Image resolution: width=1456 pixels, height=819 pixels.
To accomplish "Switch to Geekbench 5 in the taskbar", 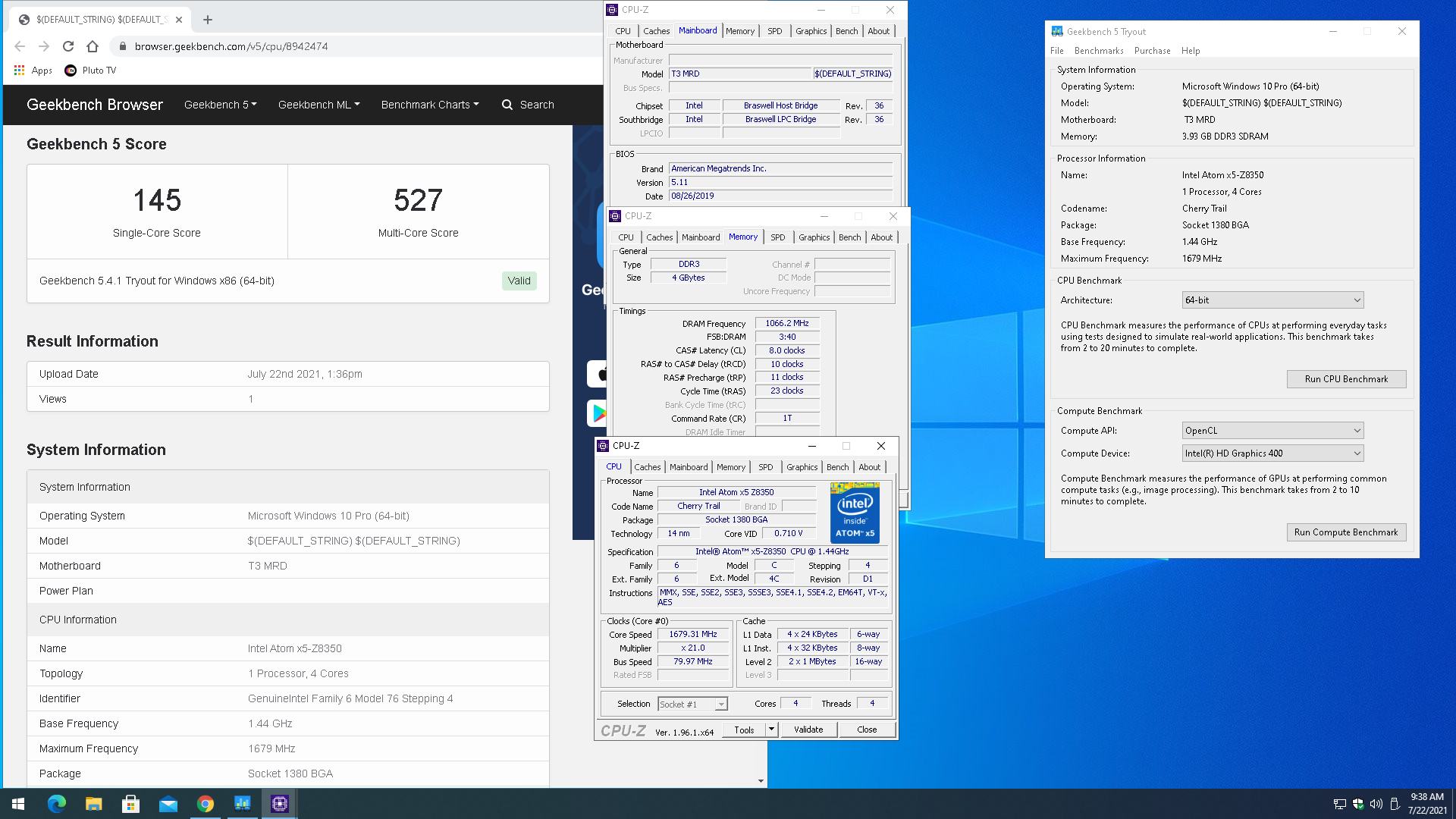I will point(242,804).
